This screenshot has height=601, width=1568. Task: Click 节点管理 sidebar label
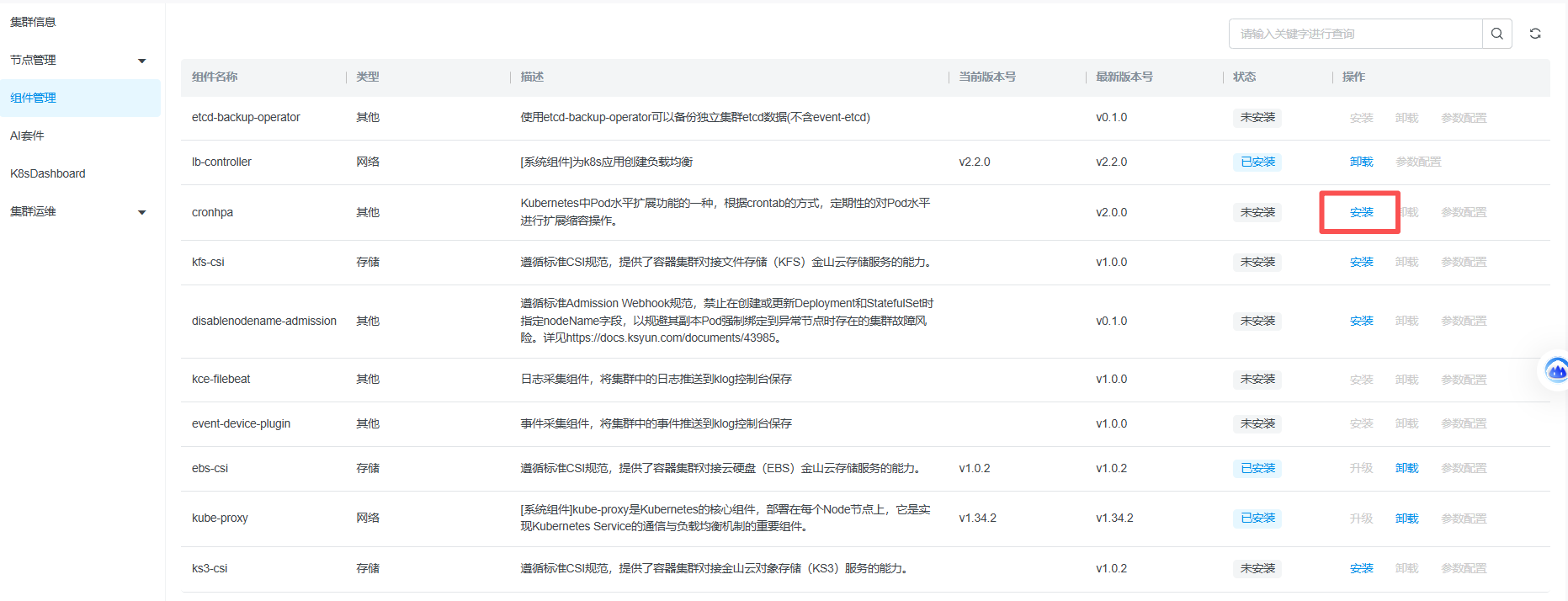click(33, 60)
